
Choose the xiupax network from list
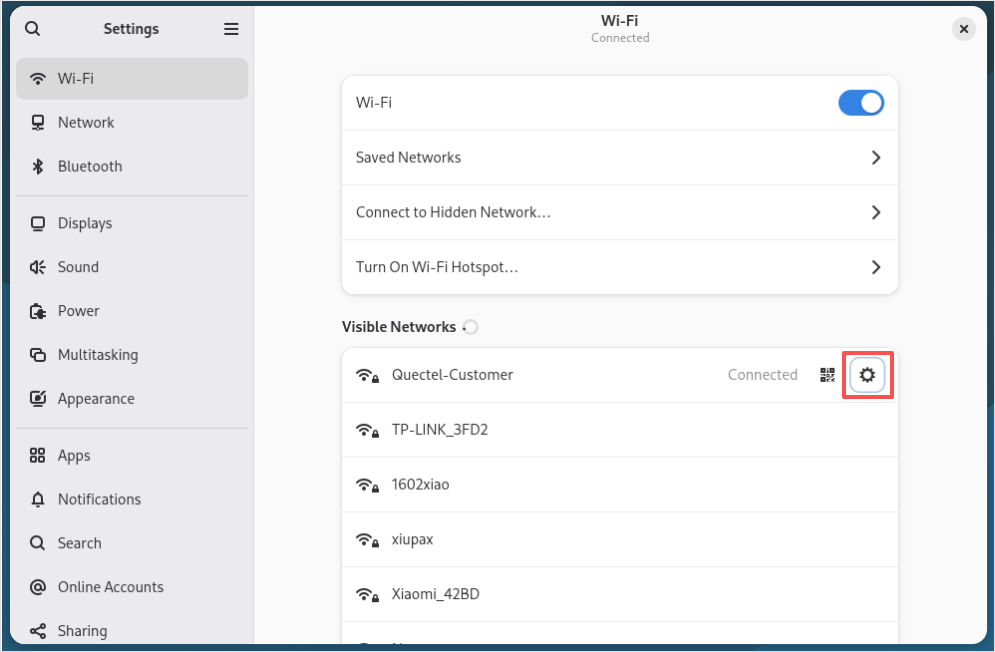click(413, 540)
